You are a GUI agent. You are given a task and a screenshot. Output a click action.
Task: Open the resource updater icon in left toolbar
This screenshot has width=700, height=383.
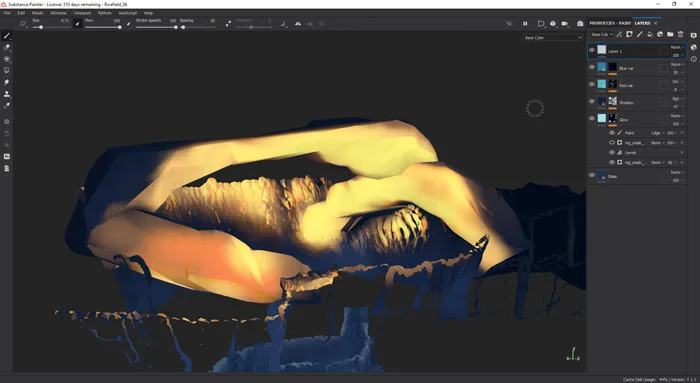7,168
